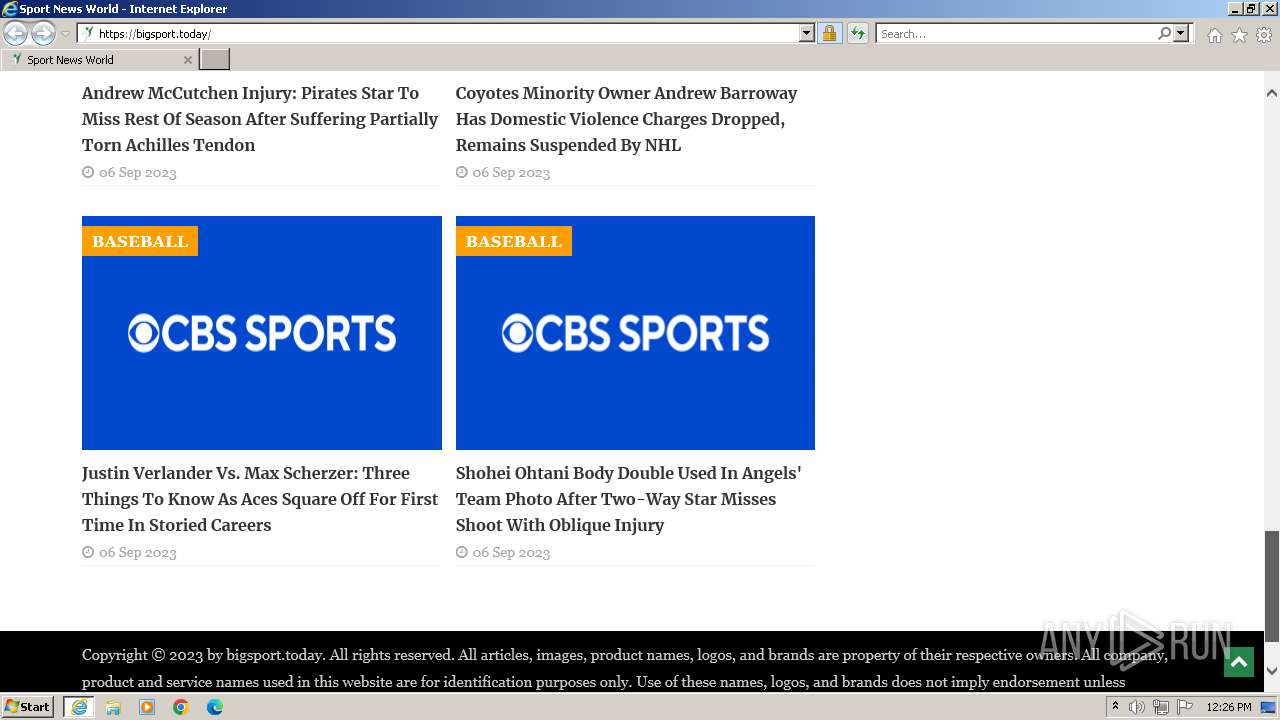Open the Action Center flag icon
Viewport: 1280px width, 720px height.
click(1185, 707)
